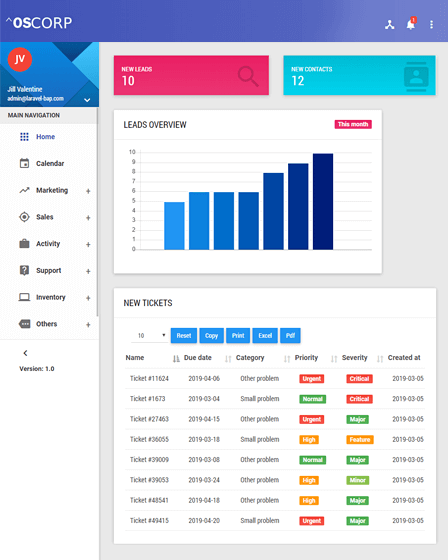Open Ticket #36055 row
Screen dimensions: 448x560
point(275,440)
